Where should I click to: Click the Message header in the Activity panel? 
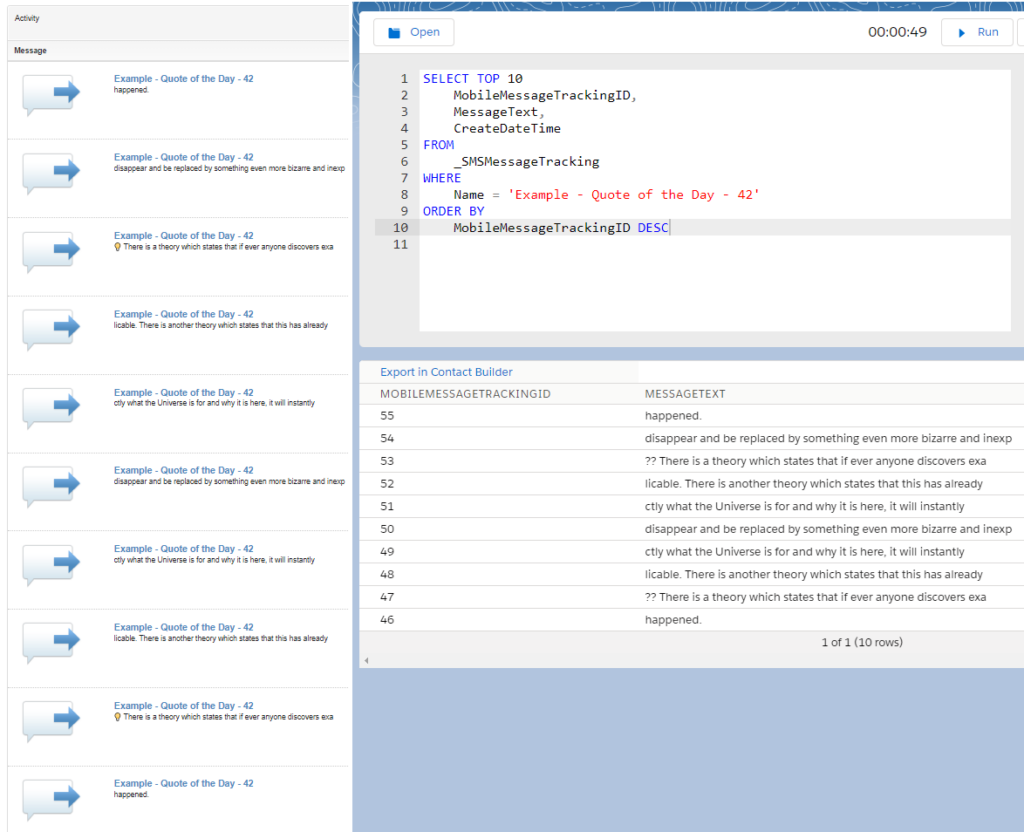click(30, 50)
